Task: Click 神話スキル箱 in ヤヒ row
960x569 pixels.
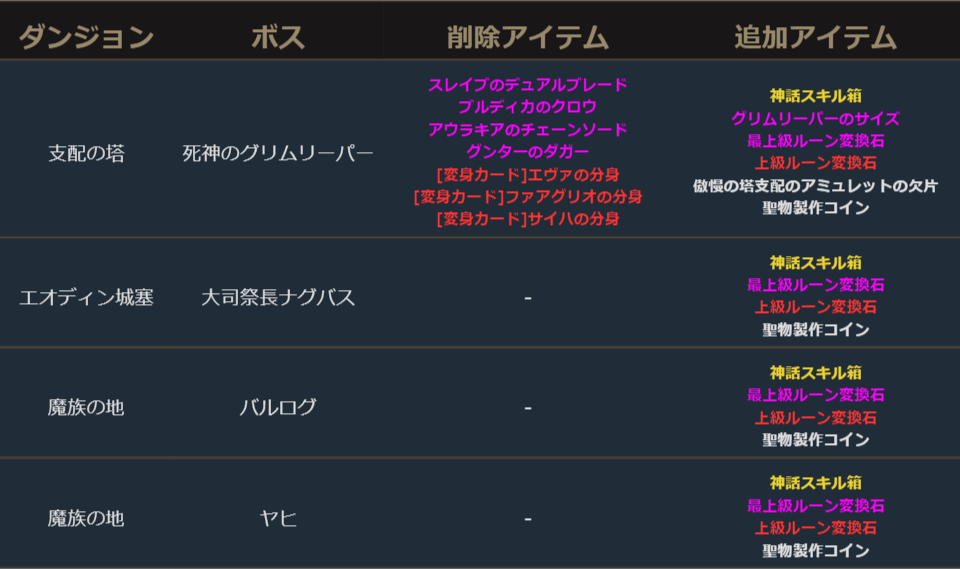Action: pyautogui.click(x=815, y=483)
